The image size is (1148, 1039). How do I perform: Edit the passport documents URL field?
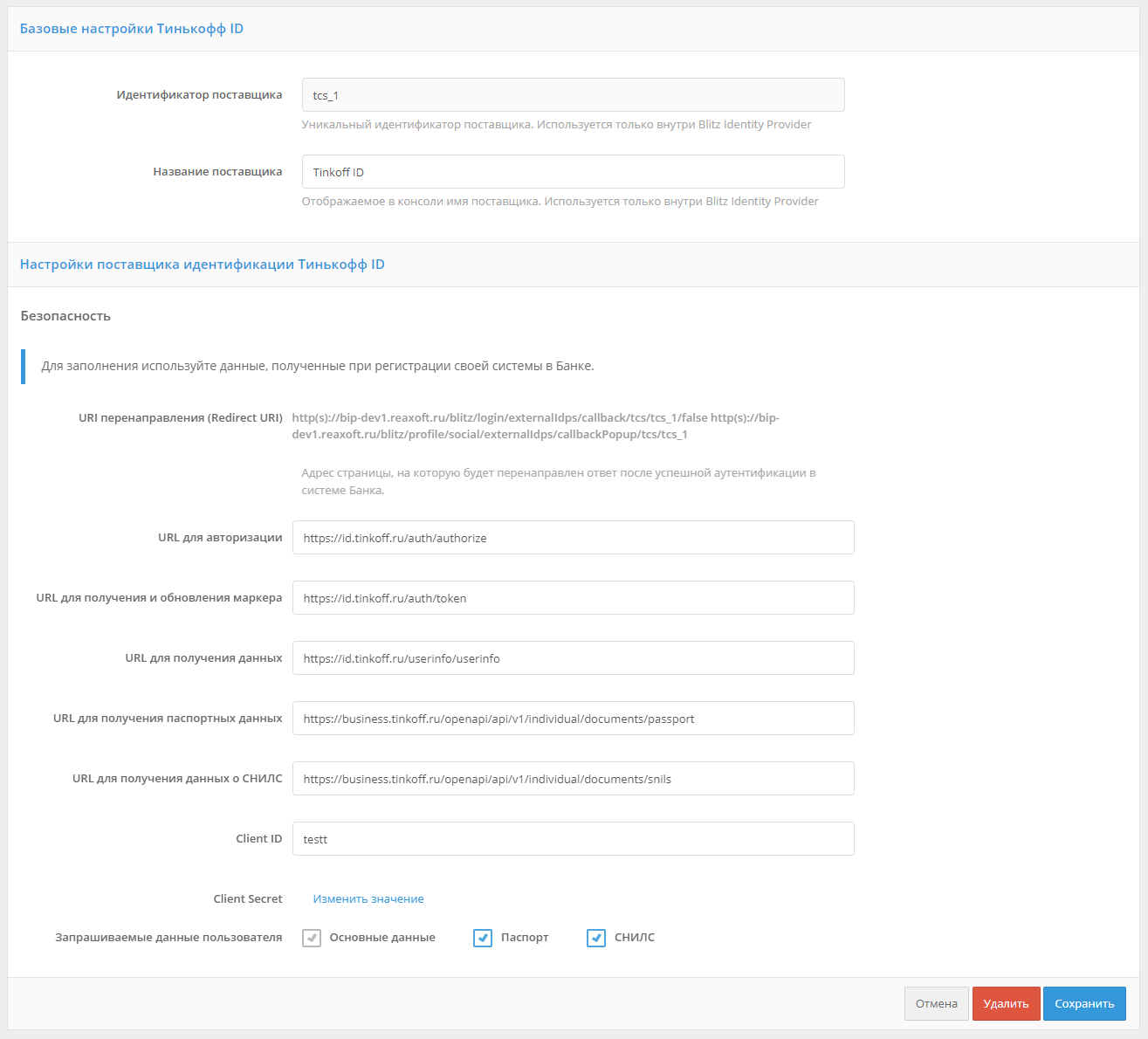click(x=573, y=719)
